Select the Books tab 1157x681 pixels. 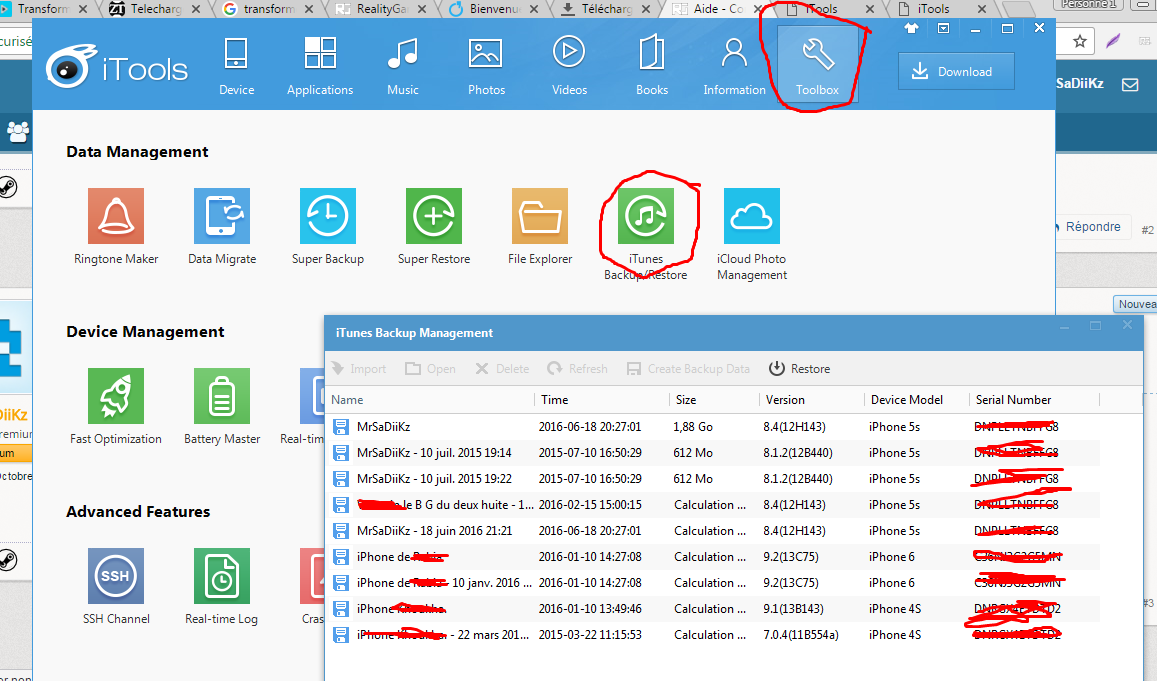click(652, 66)
